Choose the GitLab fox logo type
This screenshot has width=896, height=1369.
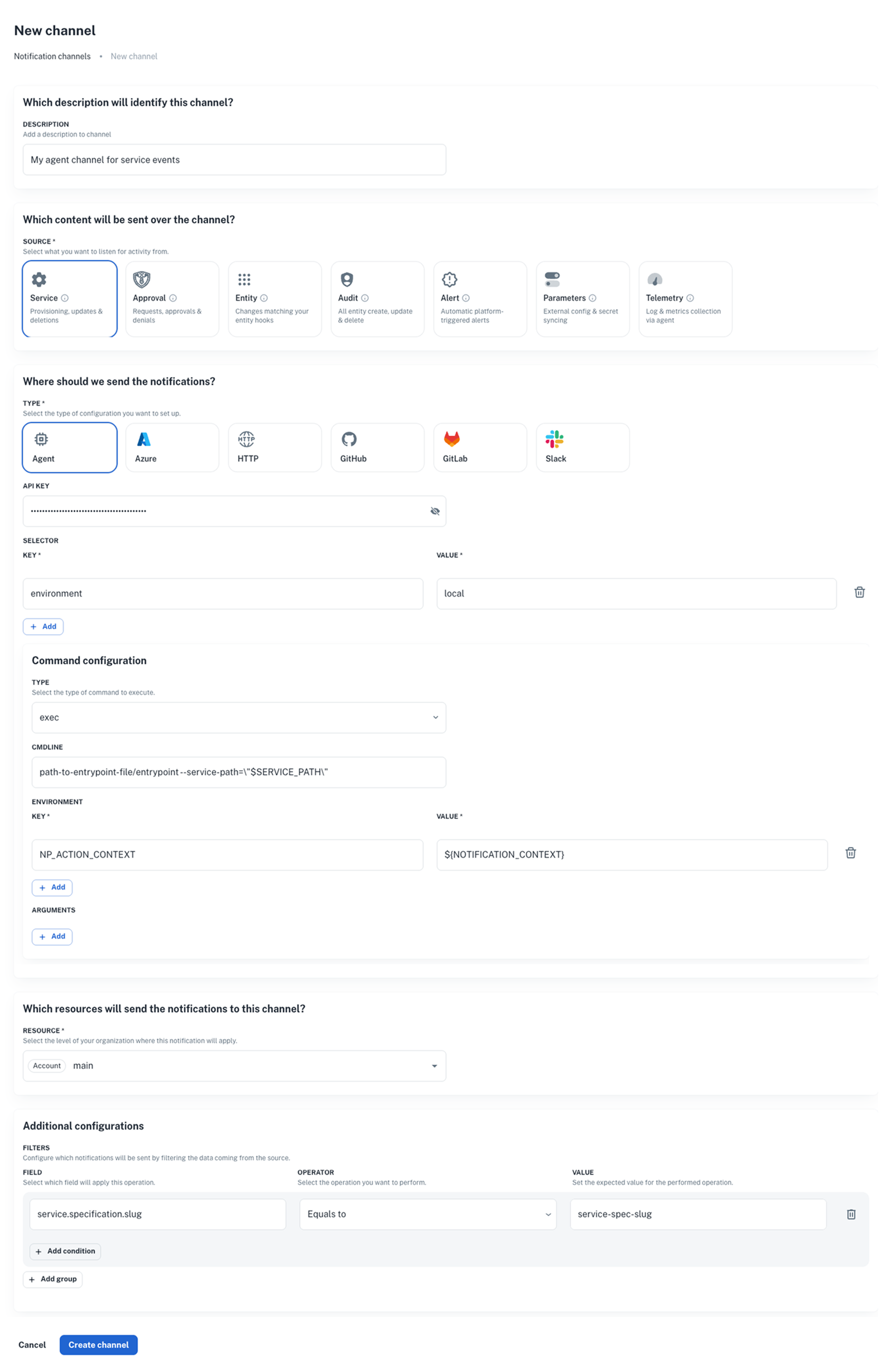point(452,439)
